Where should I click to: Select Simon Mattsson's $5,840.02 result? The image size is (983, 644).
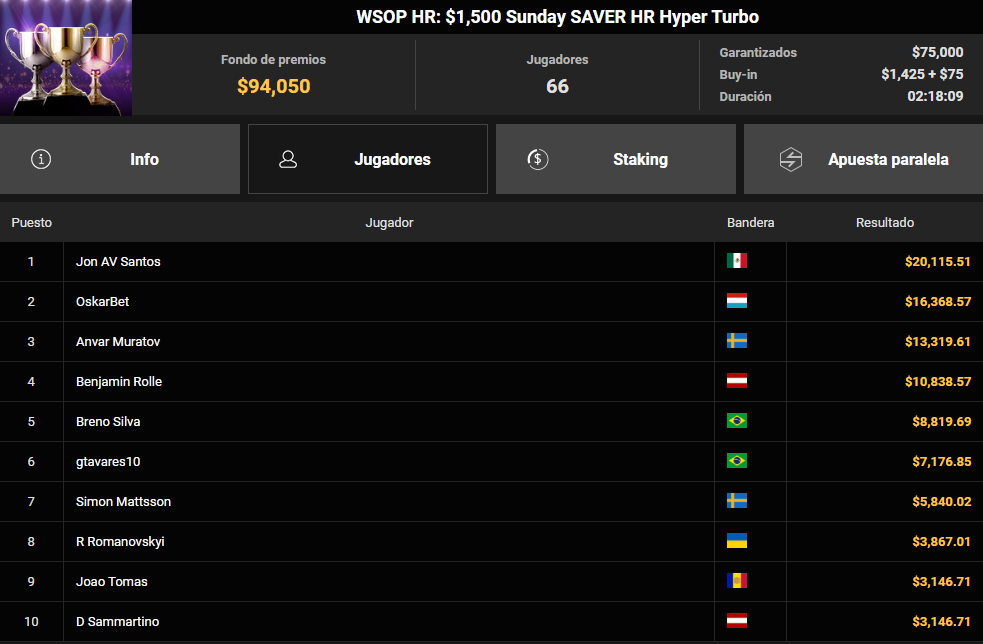(x=941, y=502)
